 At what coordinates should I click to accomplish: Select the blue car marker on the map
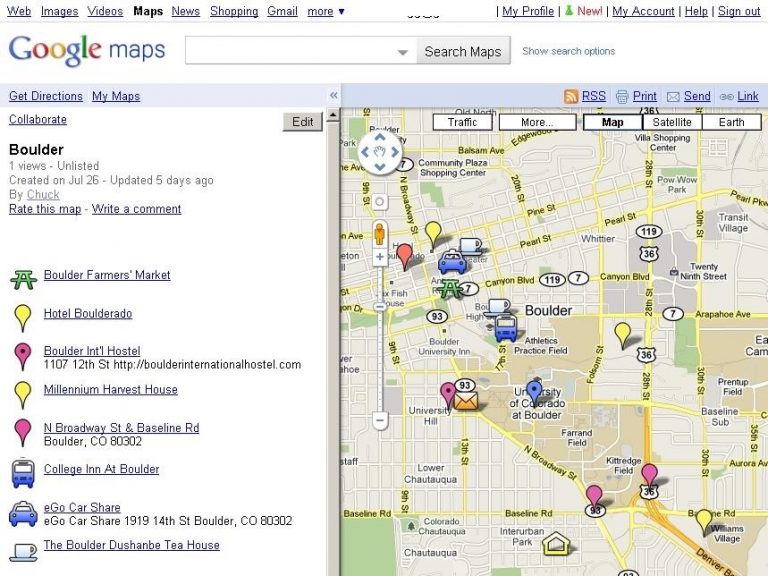[x=452, y=262]
